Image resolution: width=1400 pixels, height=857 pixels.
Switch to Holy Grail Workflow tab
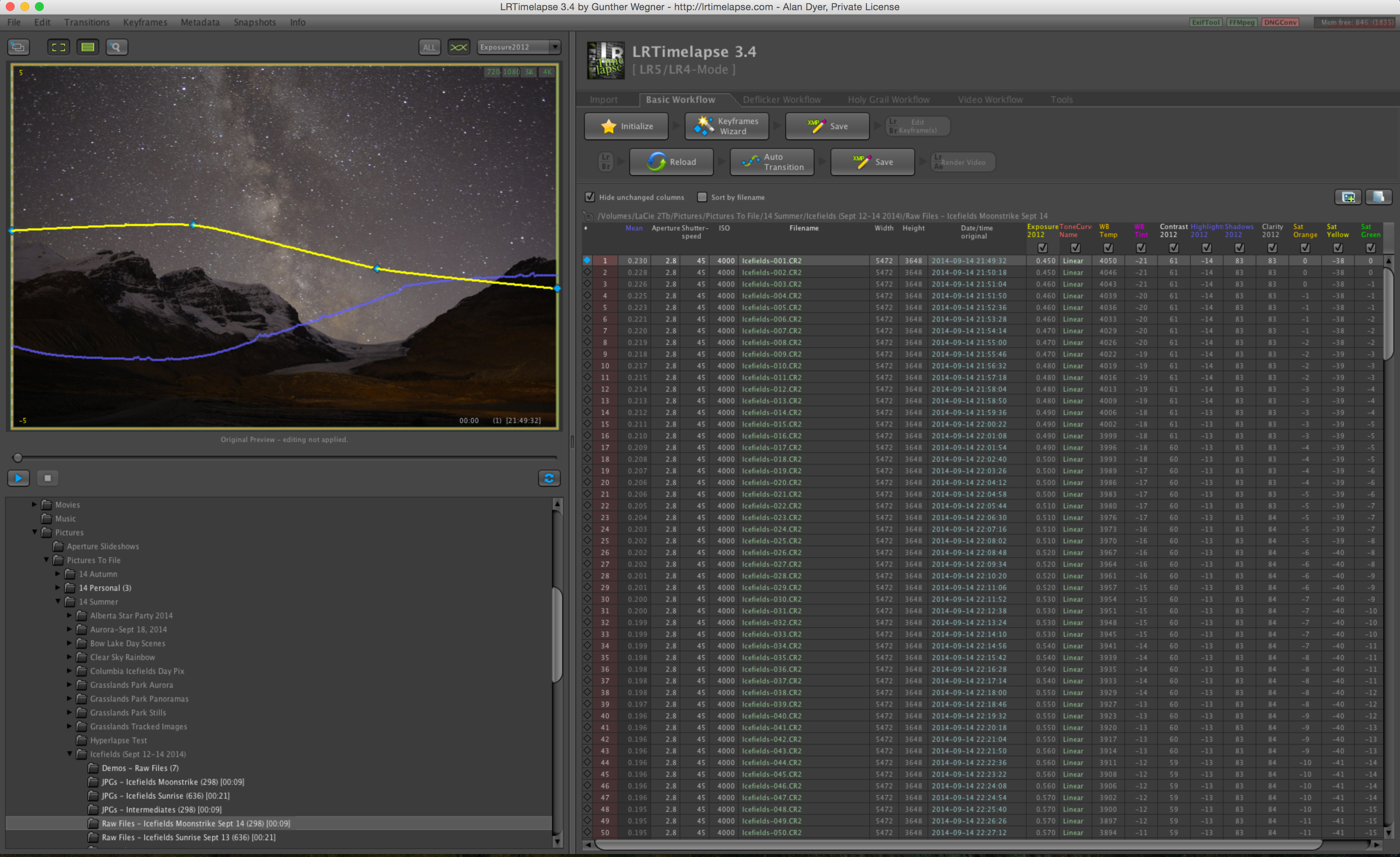tap(888, 100)
